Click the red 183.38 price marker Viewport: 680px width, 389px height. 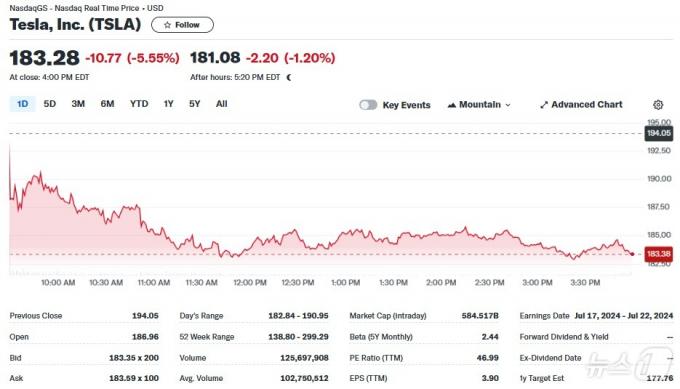pyautogui.click(x=659, y=254)
